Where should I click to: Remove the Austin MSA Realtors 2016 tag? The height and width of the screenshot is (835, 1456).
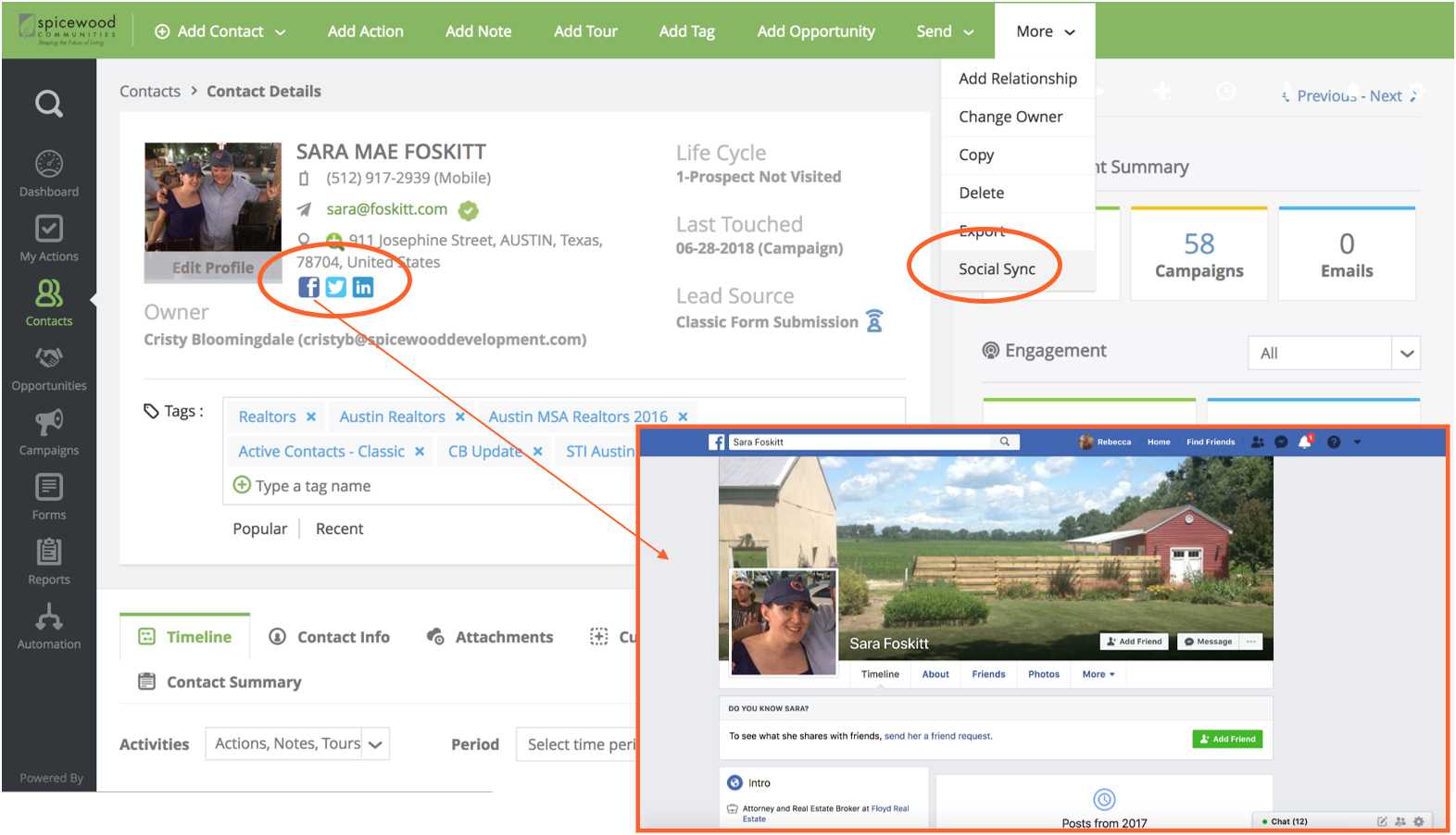[x=683, y=417]
